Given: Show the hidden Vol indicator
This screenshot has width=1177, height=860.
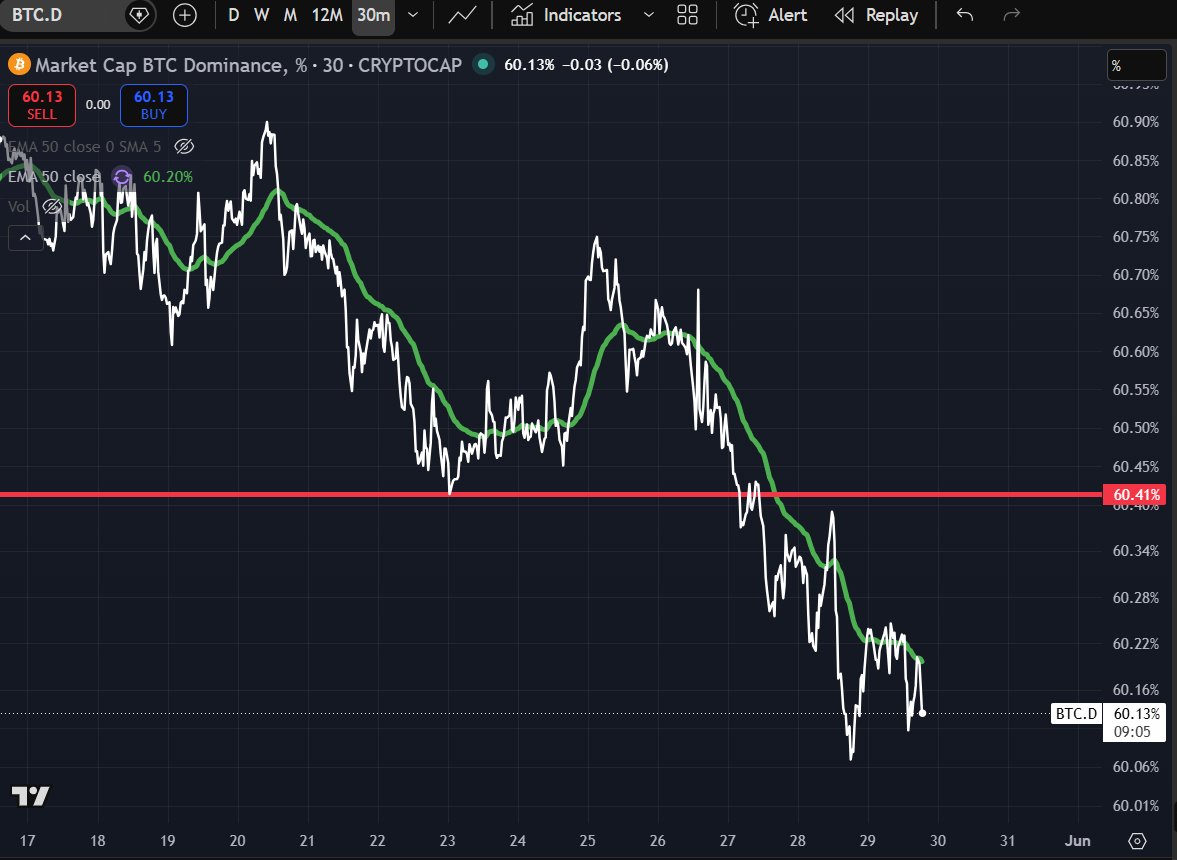Looking at the screenshot, I should (53, 206).
